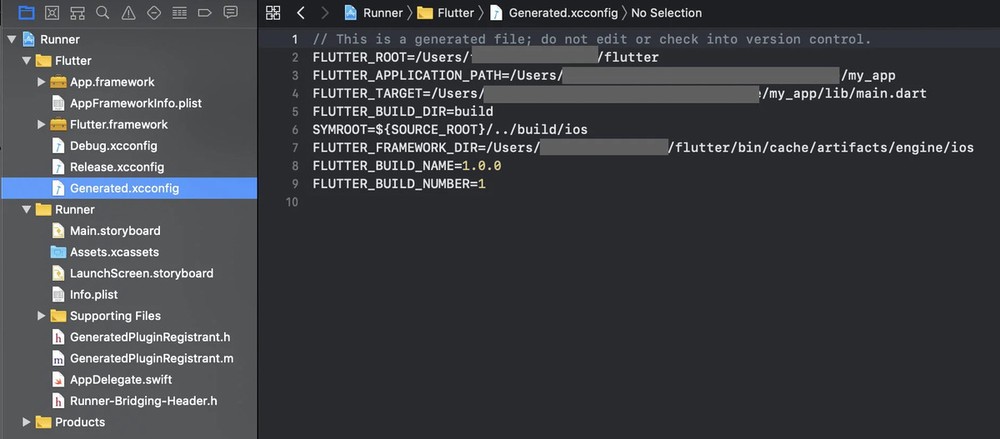Go back using the left arrow
The image size is (1000, 439).
pyautogui.click(x=300, y=13)
